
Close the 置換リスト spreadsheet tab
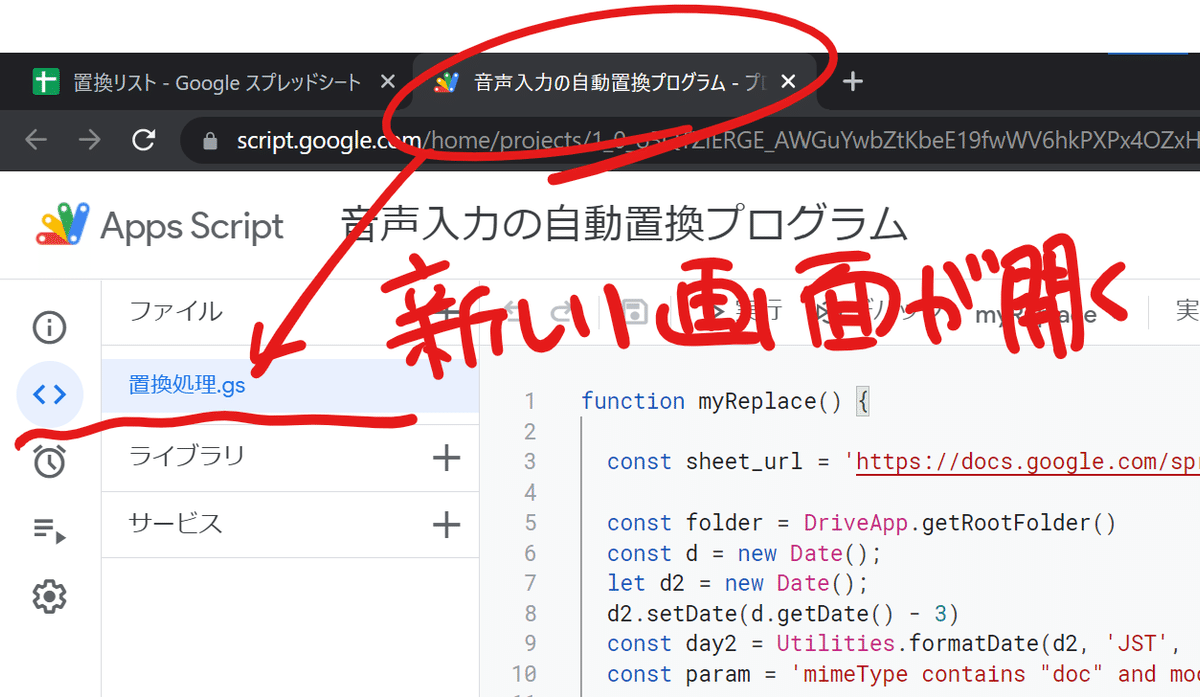(388, 83)
